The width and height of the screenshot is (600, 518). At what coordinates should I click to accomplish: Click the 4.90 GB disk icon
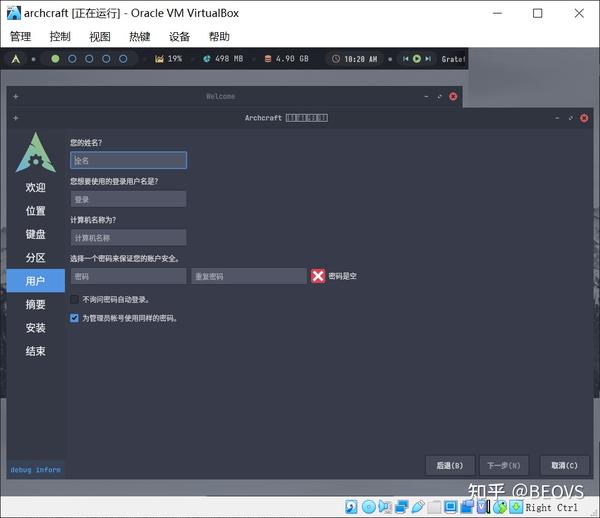click(x=268, y=59)
